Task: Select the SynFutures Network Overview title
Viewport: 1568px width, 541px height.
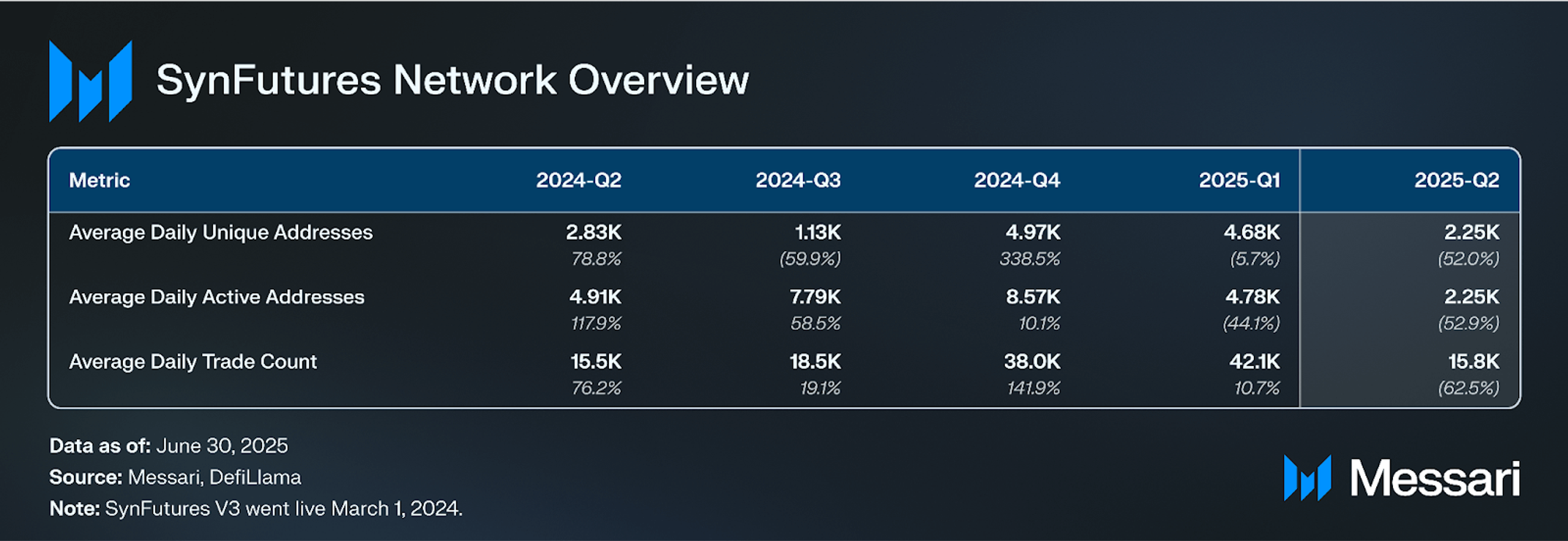Action: coord(452,80)
